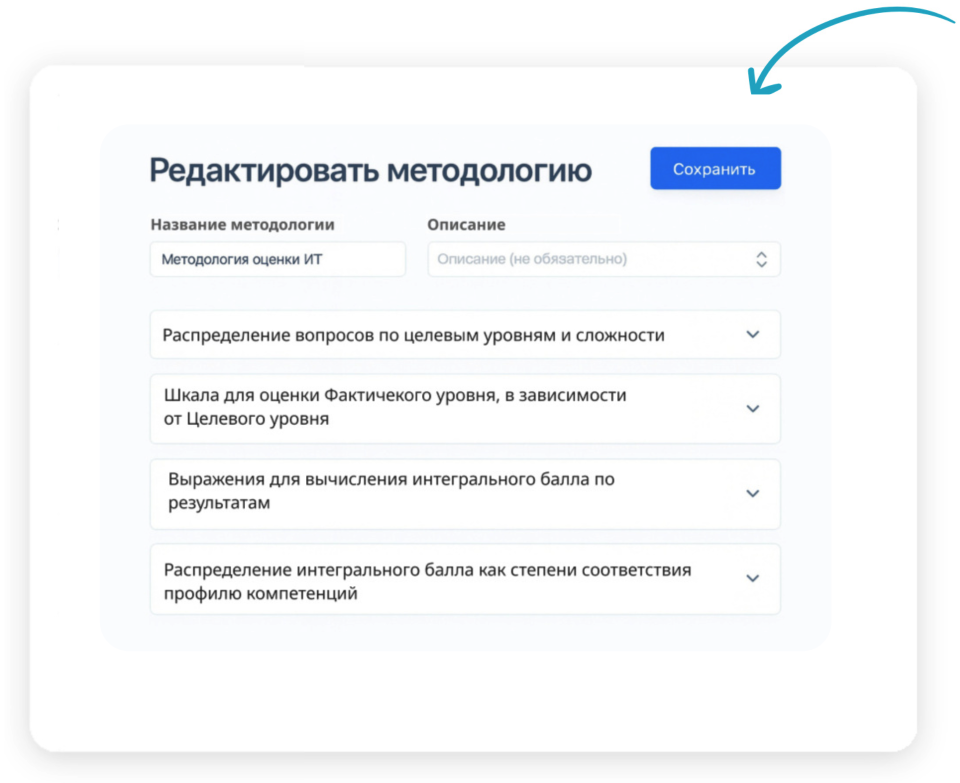Expand chevron for Распределение интегрального балла section

click(752, 579)
